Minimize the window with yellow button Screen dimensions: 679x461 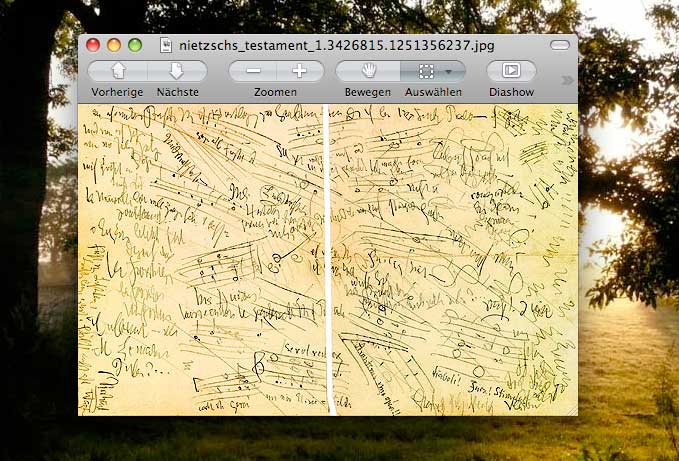tap(113, 45)
